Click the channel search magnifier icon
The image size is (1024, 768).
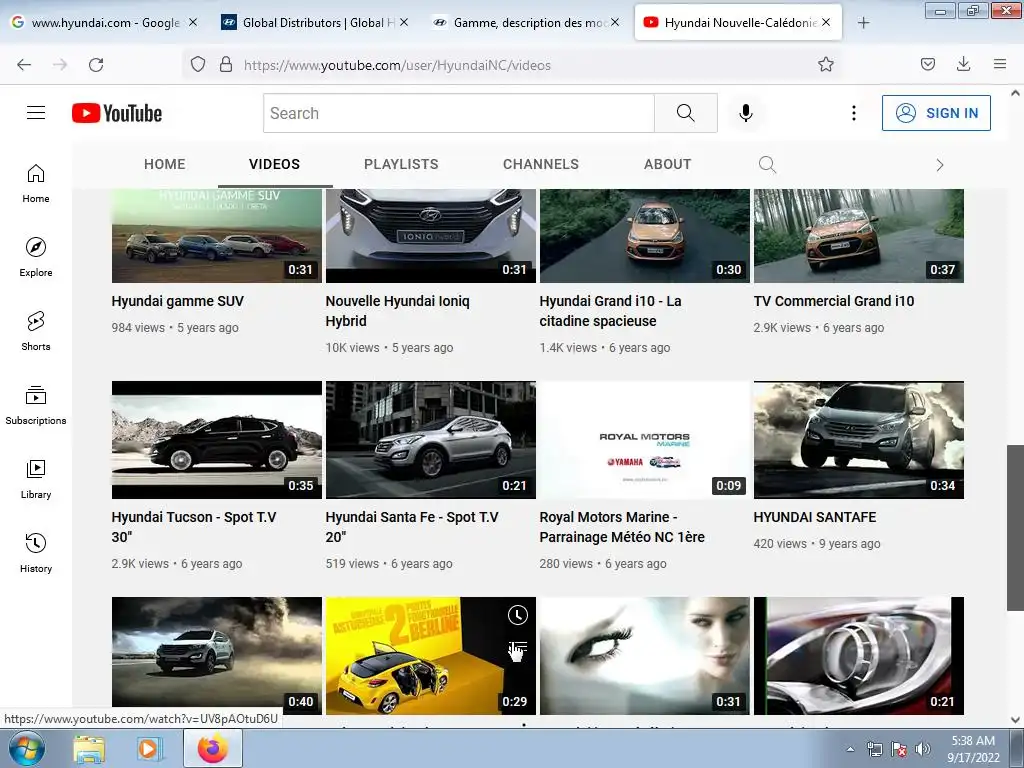(767, 165)
